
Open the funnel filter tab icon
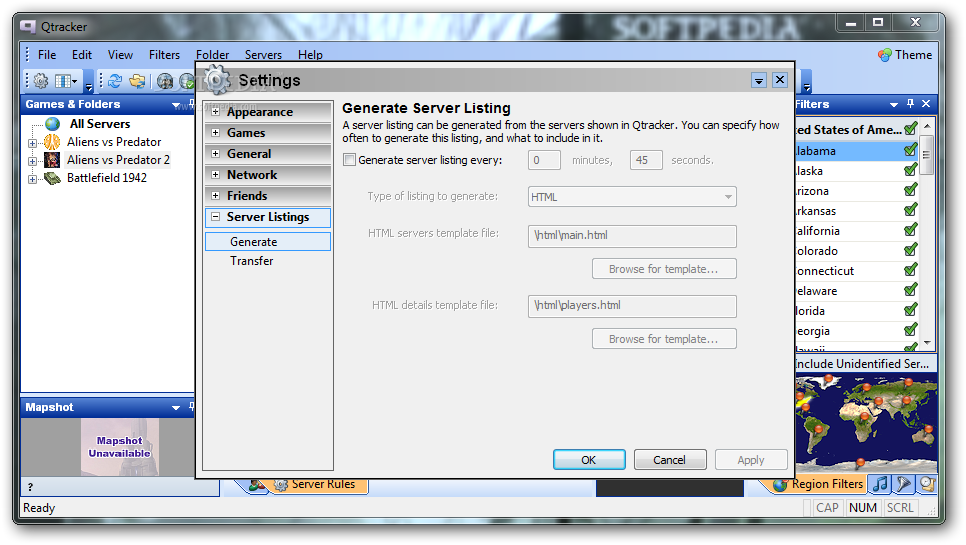click(904, 484)
